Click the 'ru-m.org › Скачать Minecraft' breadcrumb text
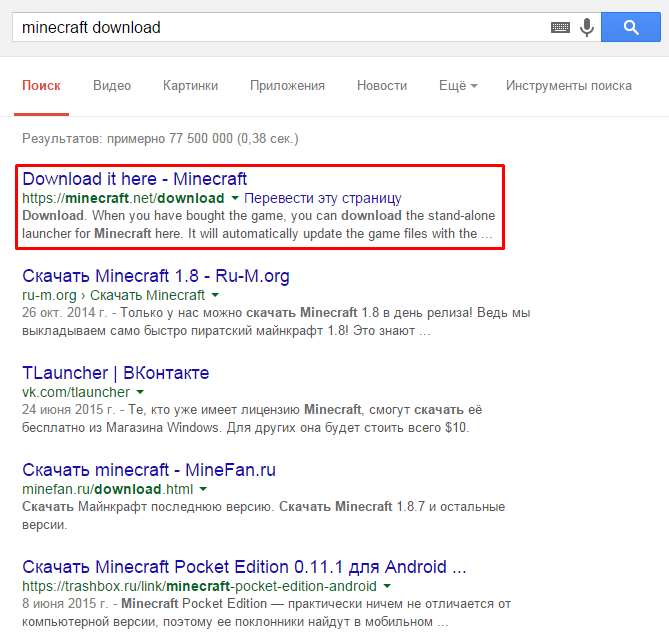Screen dimensions: 669x636 113,295
